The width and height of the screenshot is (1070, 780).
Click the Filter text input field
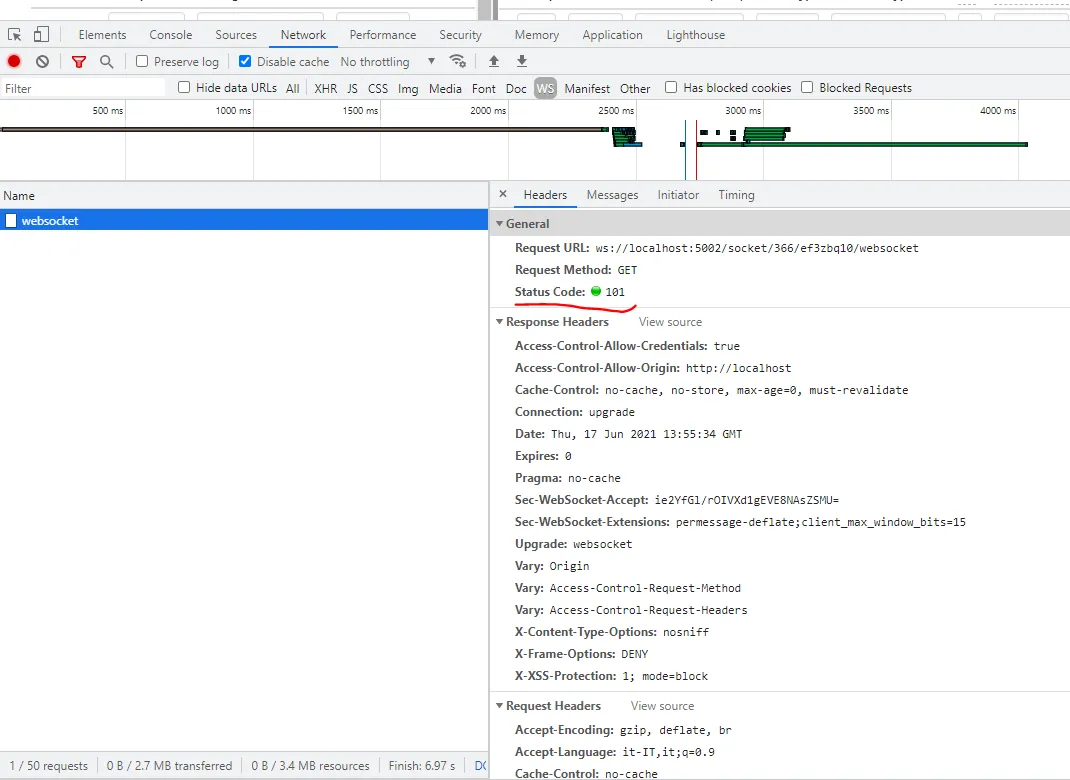[x=83, y=88]
